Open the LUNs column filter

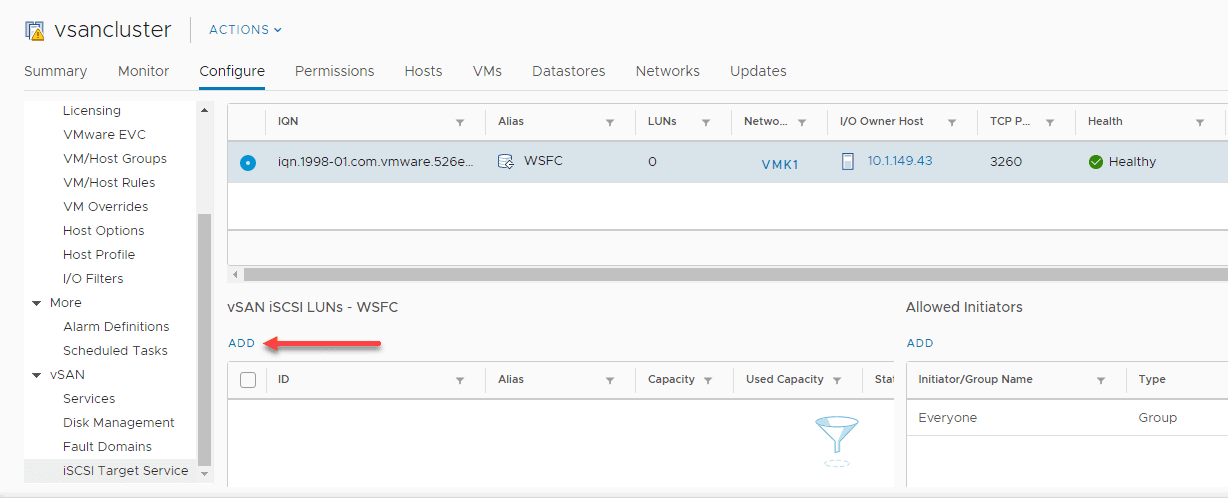tap(706, 122)
